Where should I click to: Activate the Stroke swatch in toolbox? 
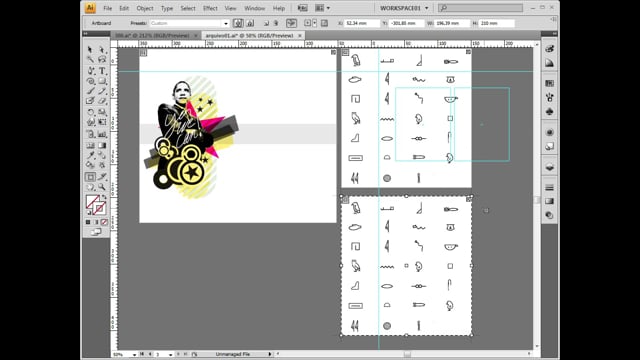[x=99, y=208]
